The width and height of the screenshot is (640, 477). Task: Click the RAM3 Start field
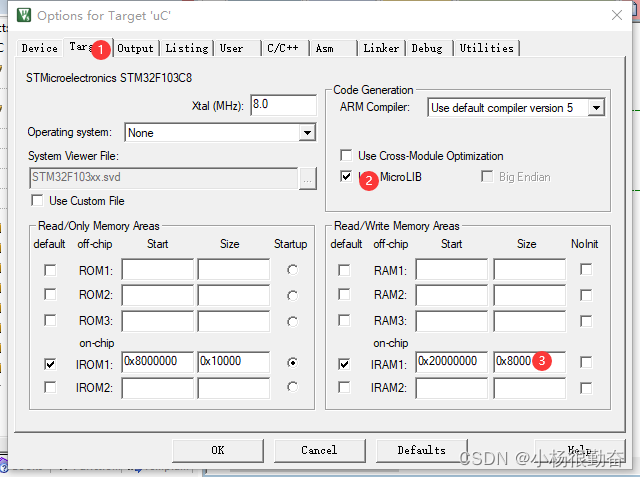(452, 321)
